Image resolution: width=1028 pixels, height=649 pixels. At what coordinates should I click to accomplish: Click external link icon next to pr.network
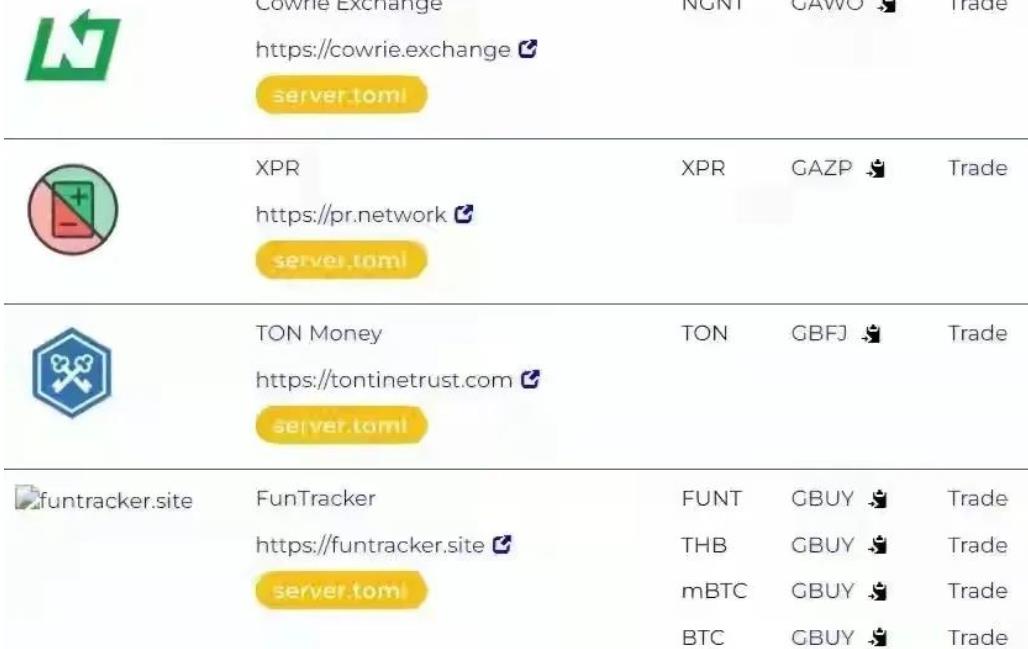tap(464, 214)
